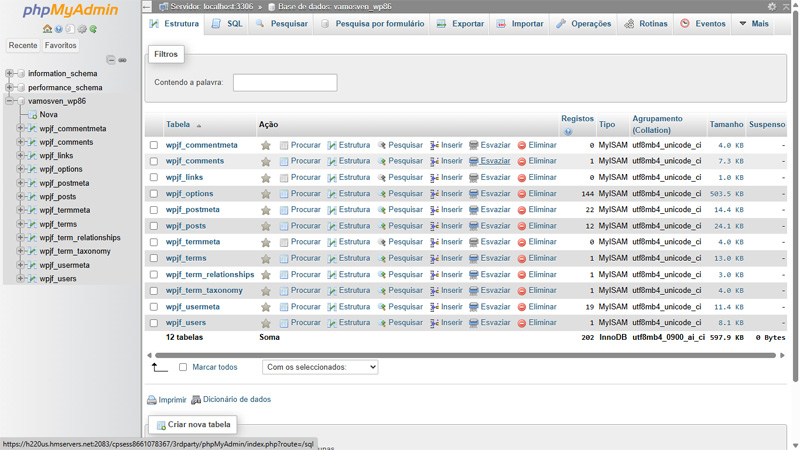This screenshot has height=450, width=800.
Task: Sort by the Tabela column header
Action: (x=178, y=124)
